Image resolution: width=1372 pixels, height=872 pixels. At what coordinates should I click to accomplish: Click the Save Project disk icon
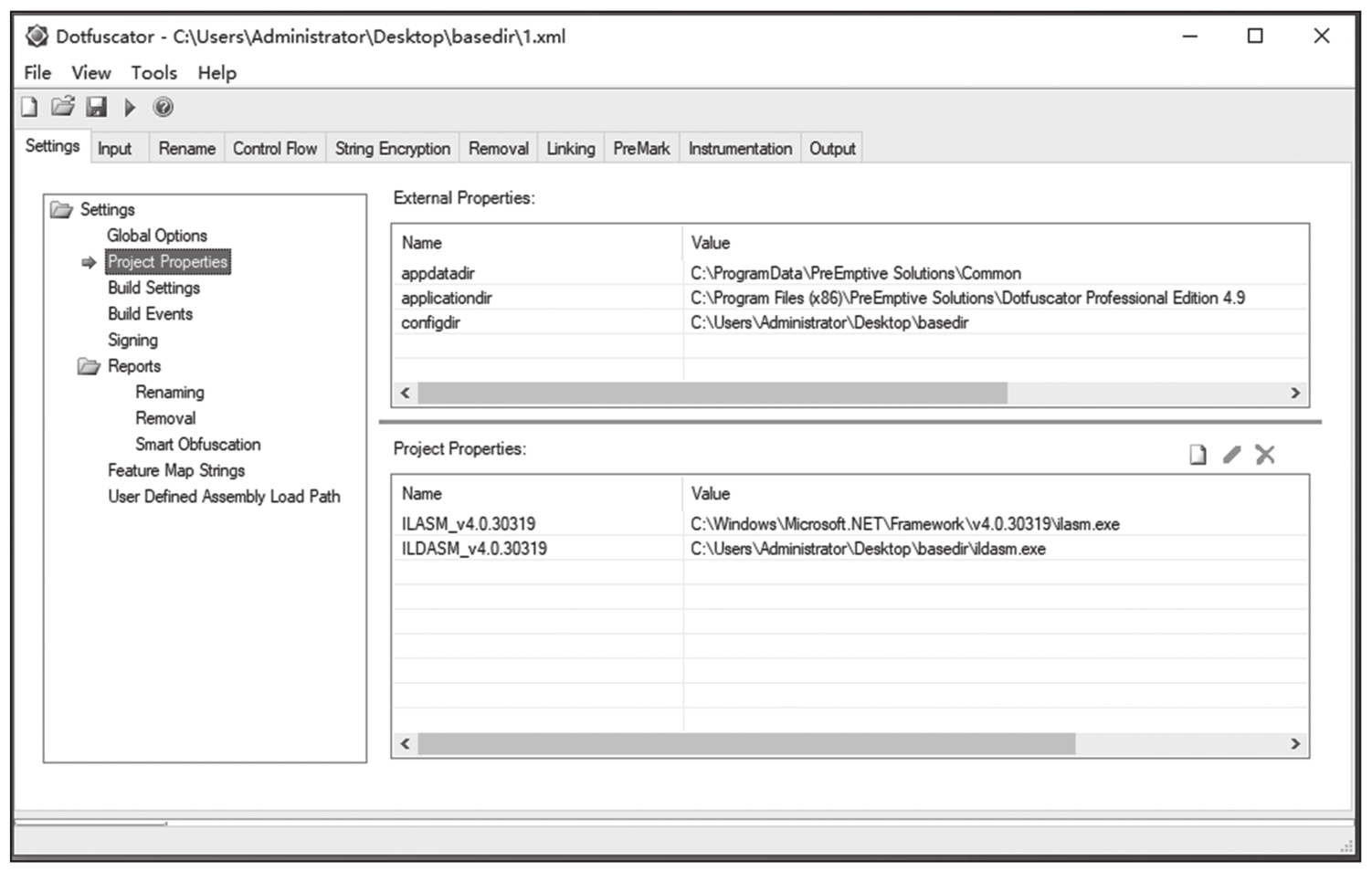96,107
